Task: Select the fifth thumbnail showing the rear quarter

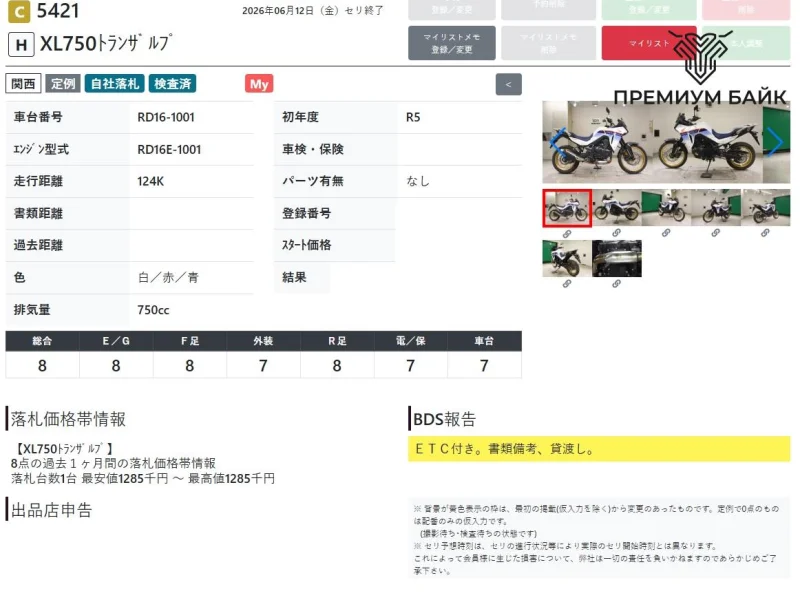Action: (765, 208)
